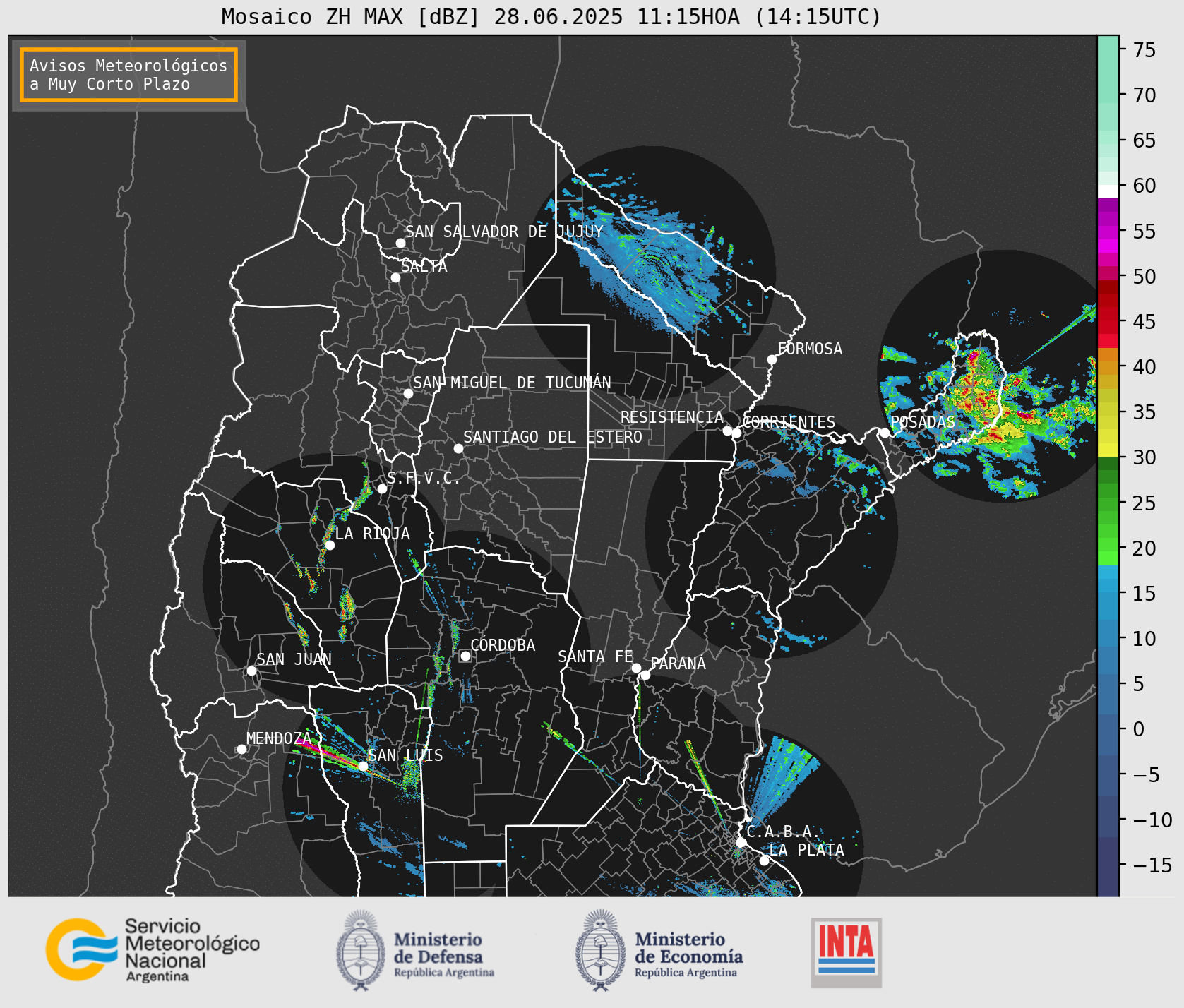Click the San Juan city marker
Screen dimensions: 1184x1008
[251, 671]
